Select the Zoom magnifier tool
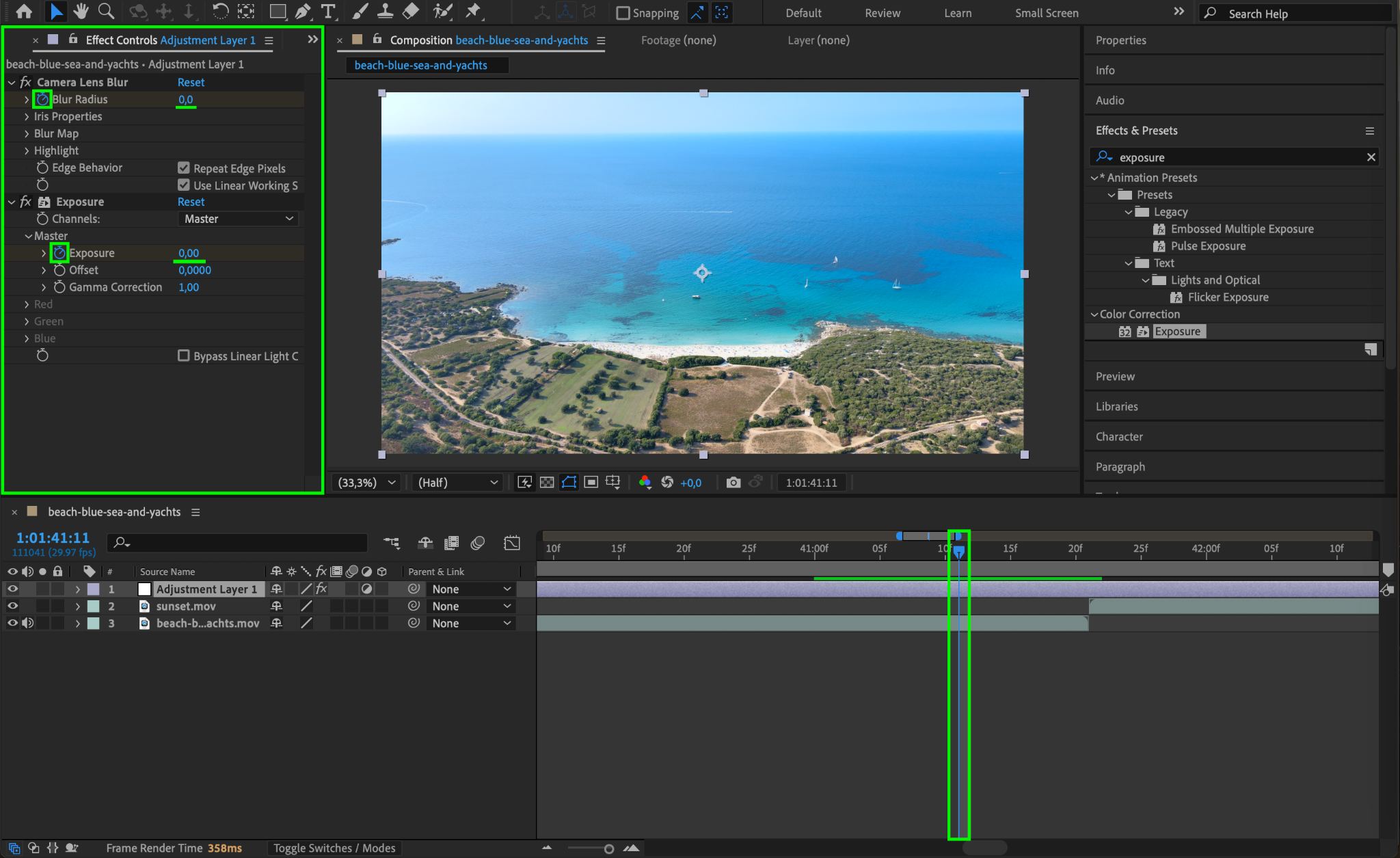1400x858 pixels. (x=106, y=12)
